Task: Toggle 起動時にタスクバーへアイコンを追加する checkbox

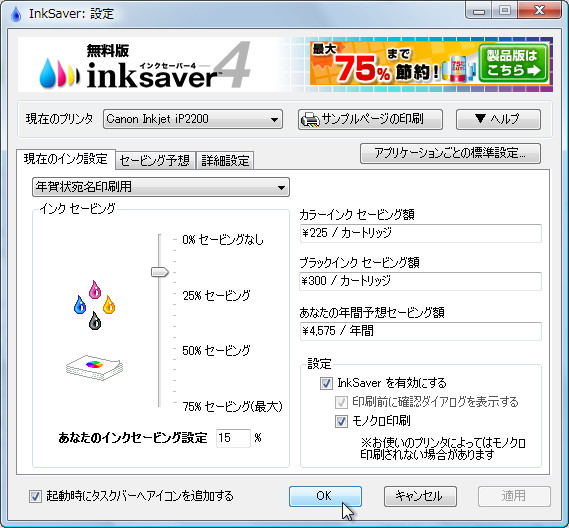Action: 35,496
